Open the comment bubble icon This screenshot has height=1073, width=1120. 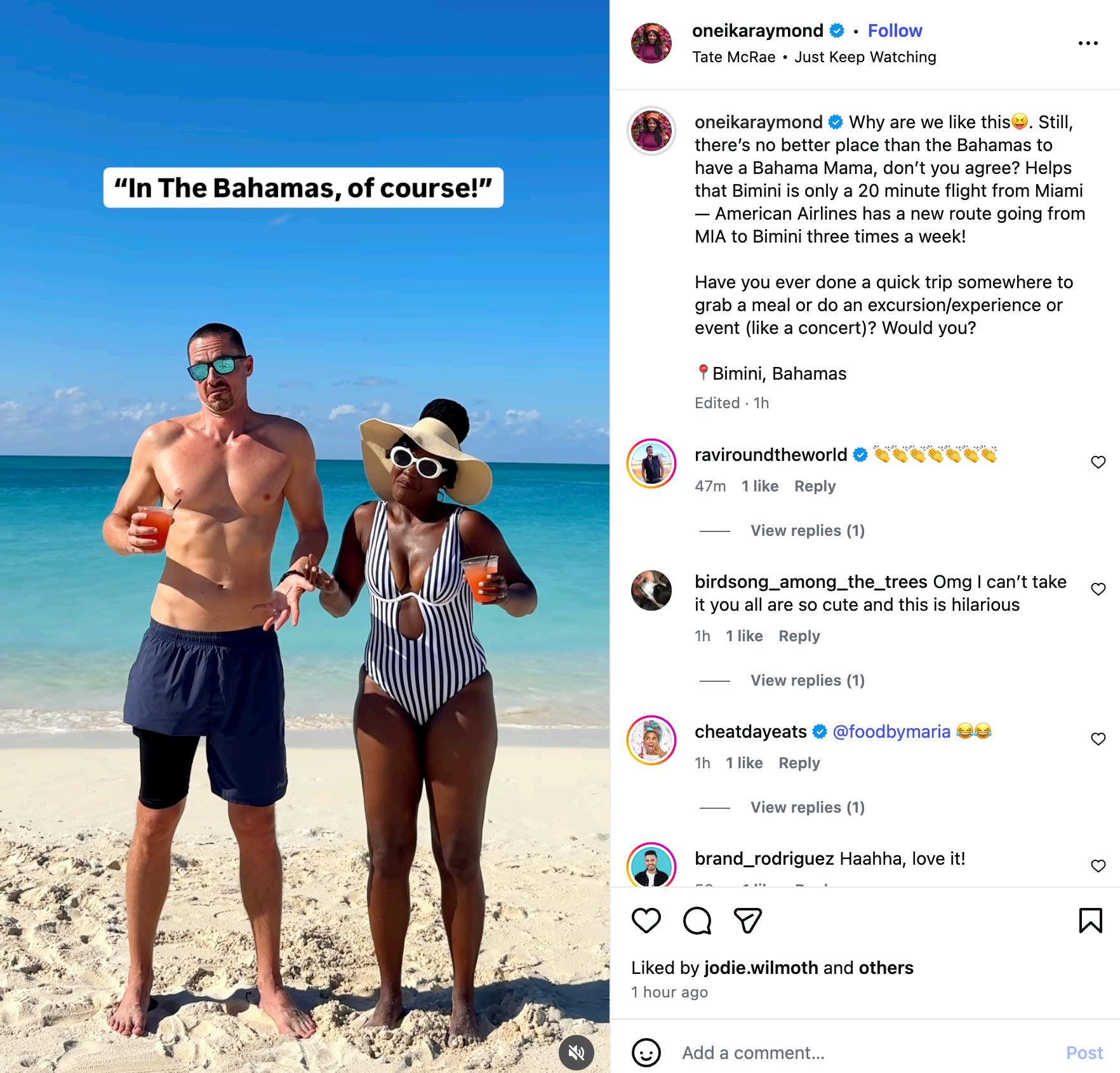click(x=697, y=921)
